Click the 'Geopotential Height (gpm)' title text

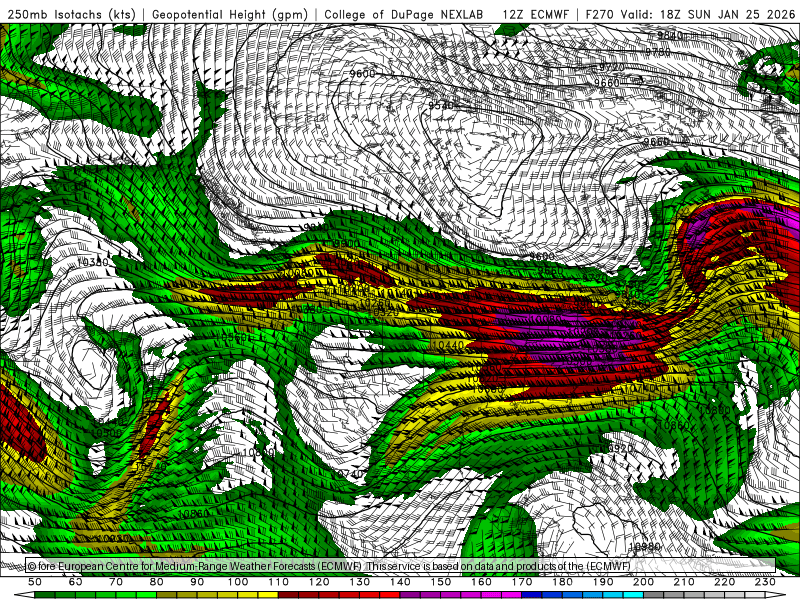click(x=230, y=15)
